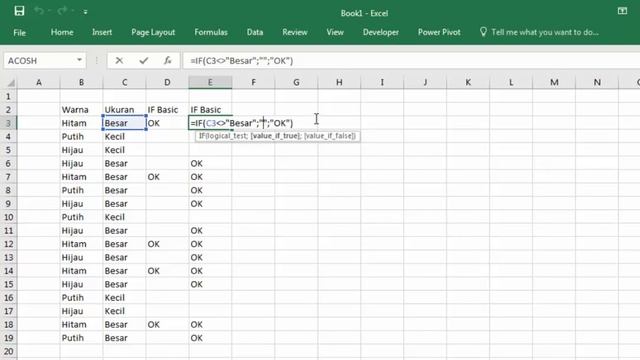Open the Formulas tab
The height and width of the screenshot is (360, 640).
tap(211, 32)
